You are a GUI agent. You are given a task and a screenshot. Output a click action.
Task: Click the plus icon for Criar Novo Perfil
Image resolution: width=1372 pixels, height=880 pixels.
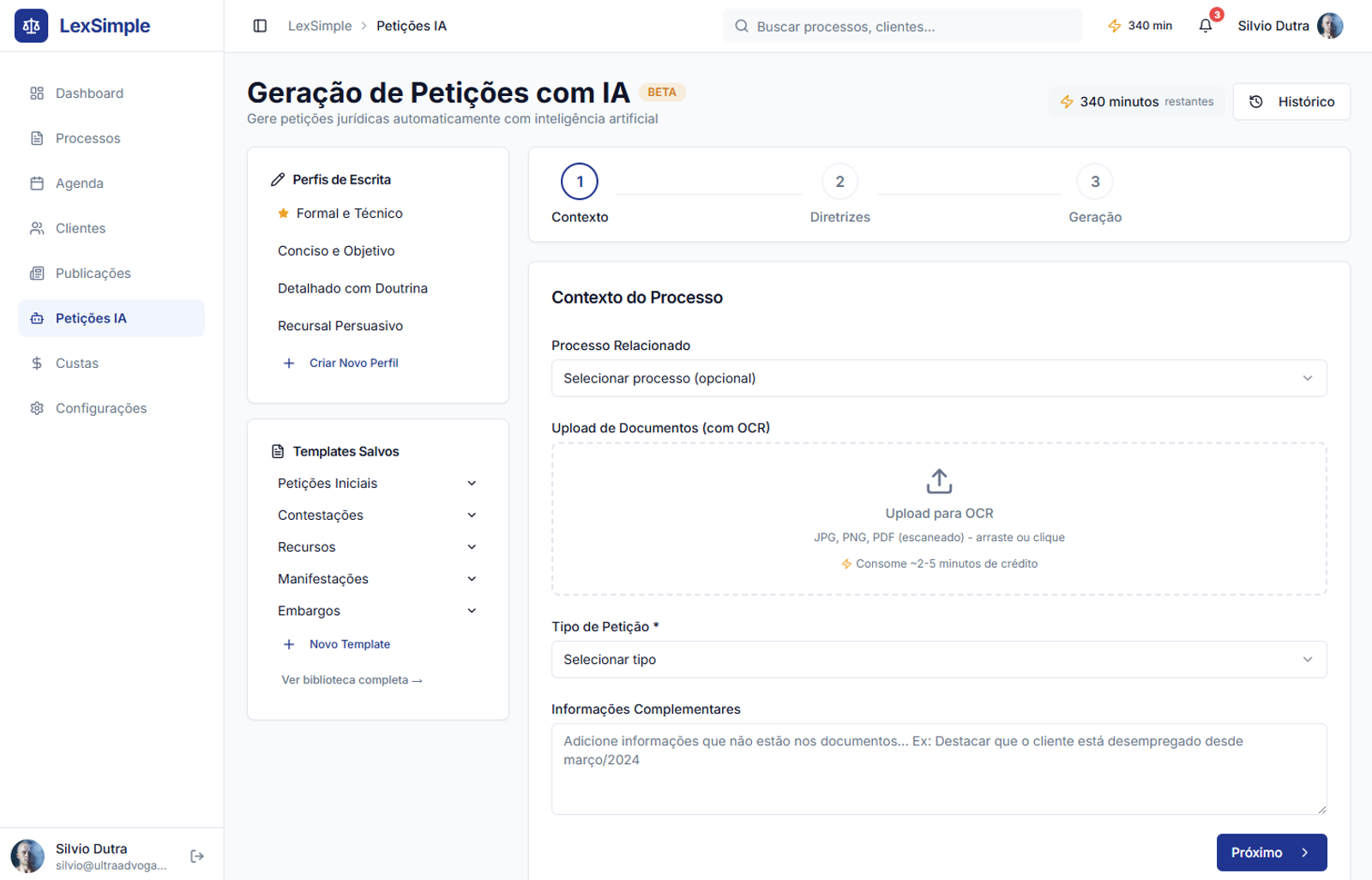[289, 363]
